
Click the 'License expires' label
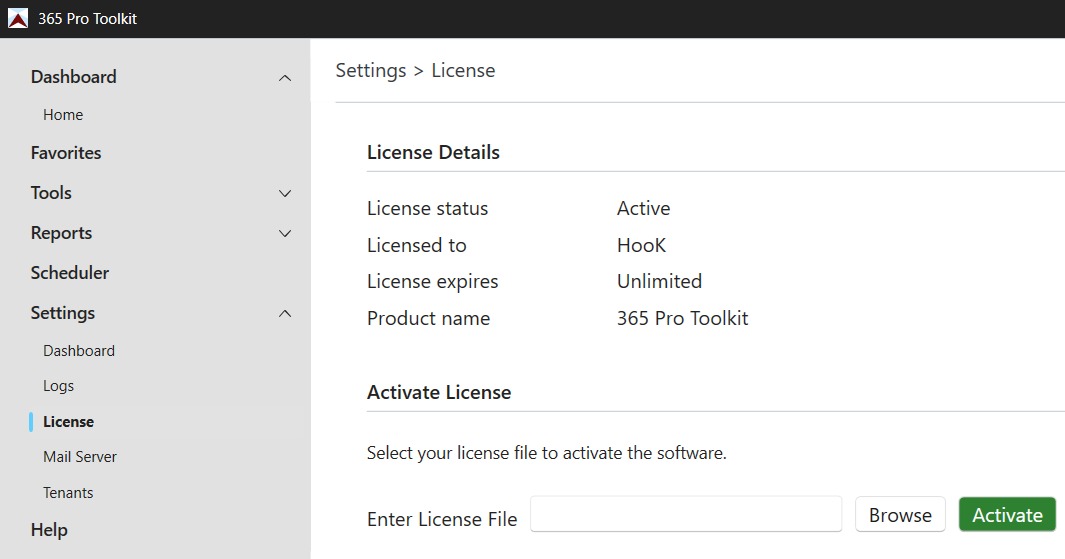pyautogui.click(x=433, y=282)
